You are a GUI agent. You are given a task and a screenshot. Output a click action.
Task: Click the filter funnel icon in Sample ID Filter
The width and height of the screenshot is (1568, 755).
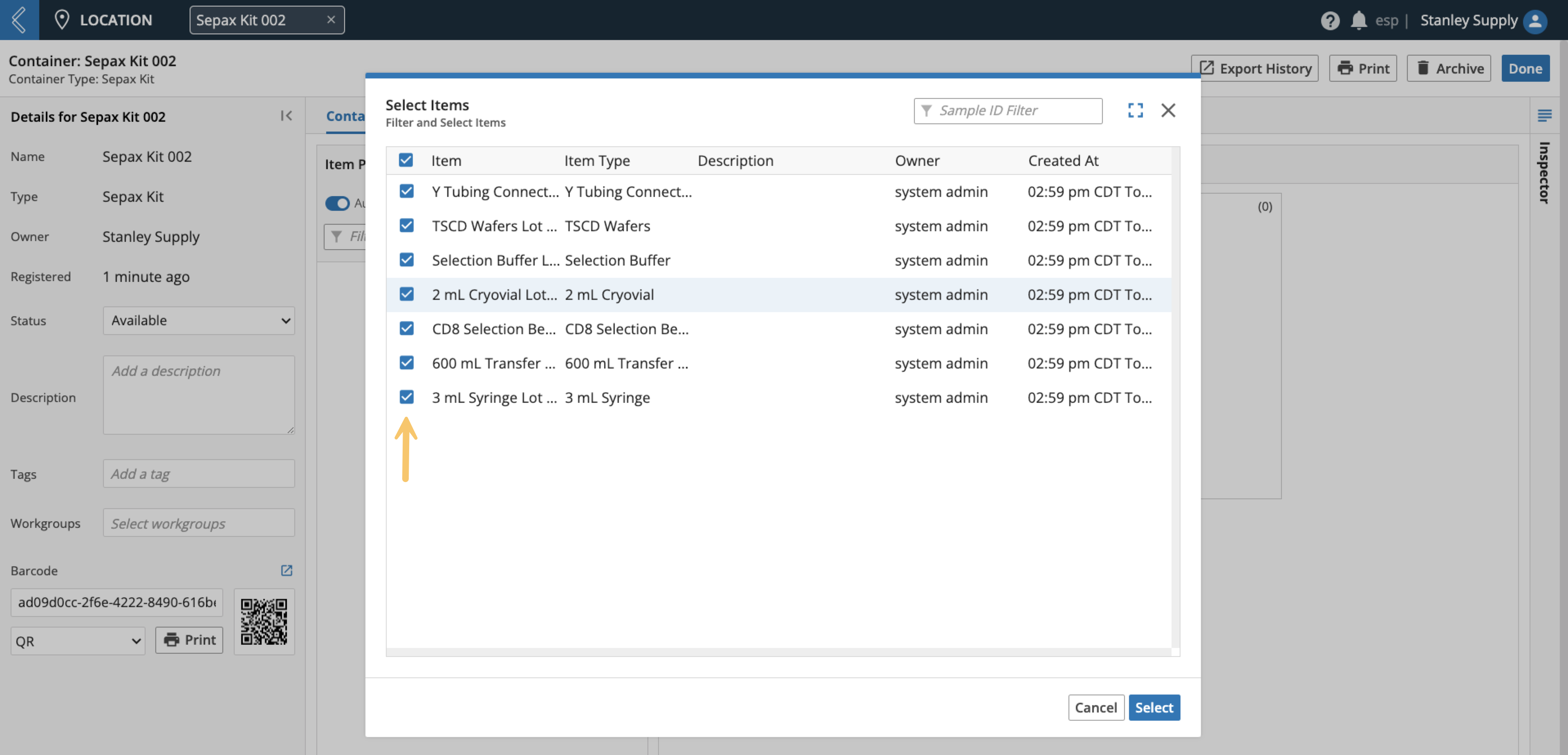[926, 111]
